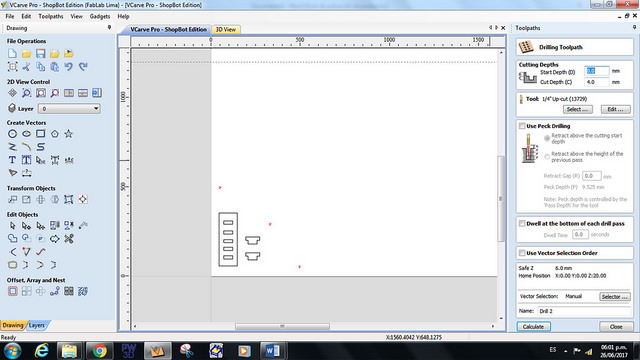
Task: Select the S-shaped curve drawing tool
Action: (x=40, y=147)
